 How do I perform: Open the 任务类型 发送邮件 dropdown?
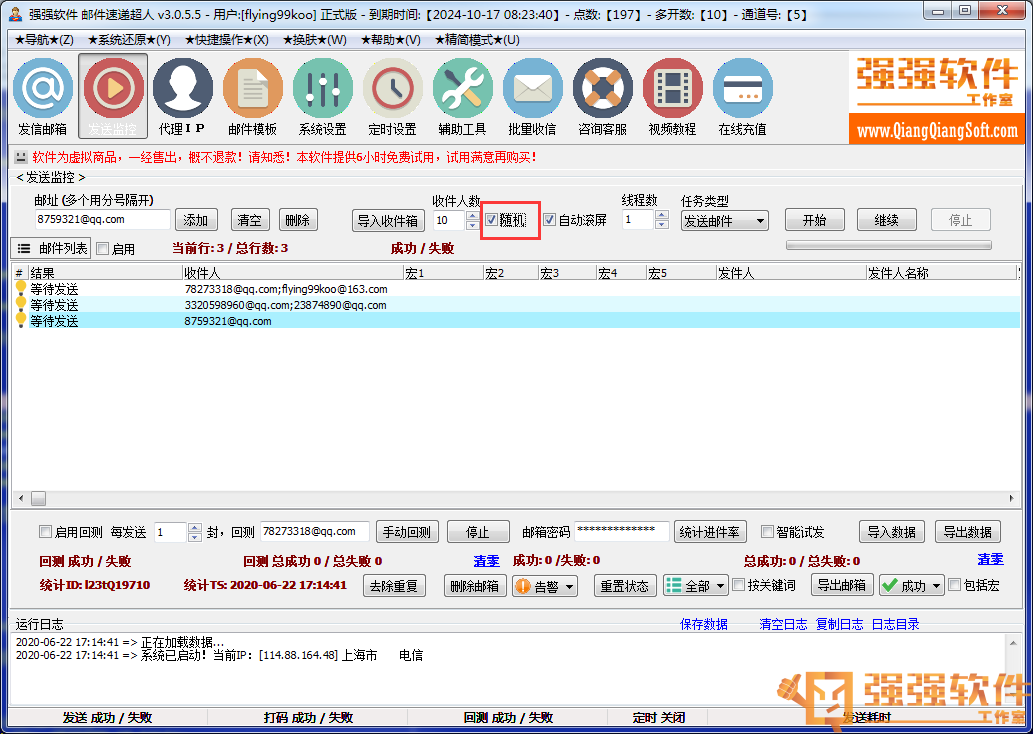[725, 221]
